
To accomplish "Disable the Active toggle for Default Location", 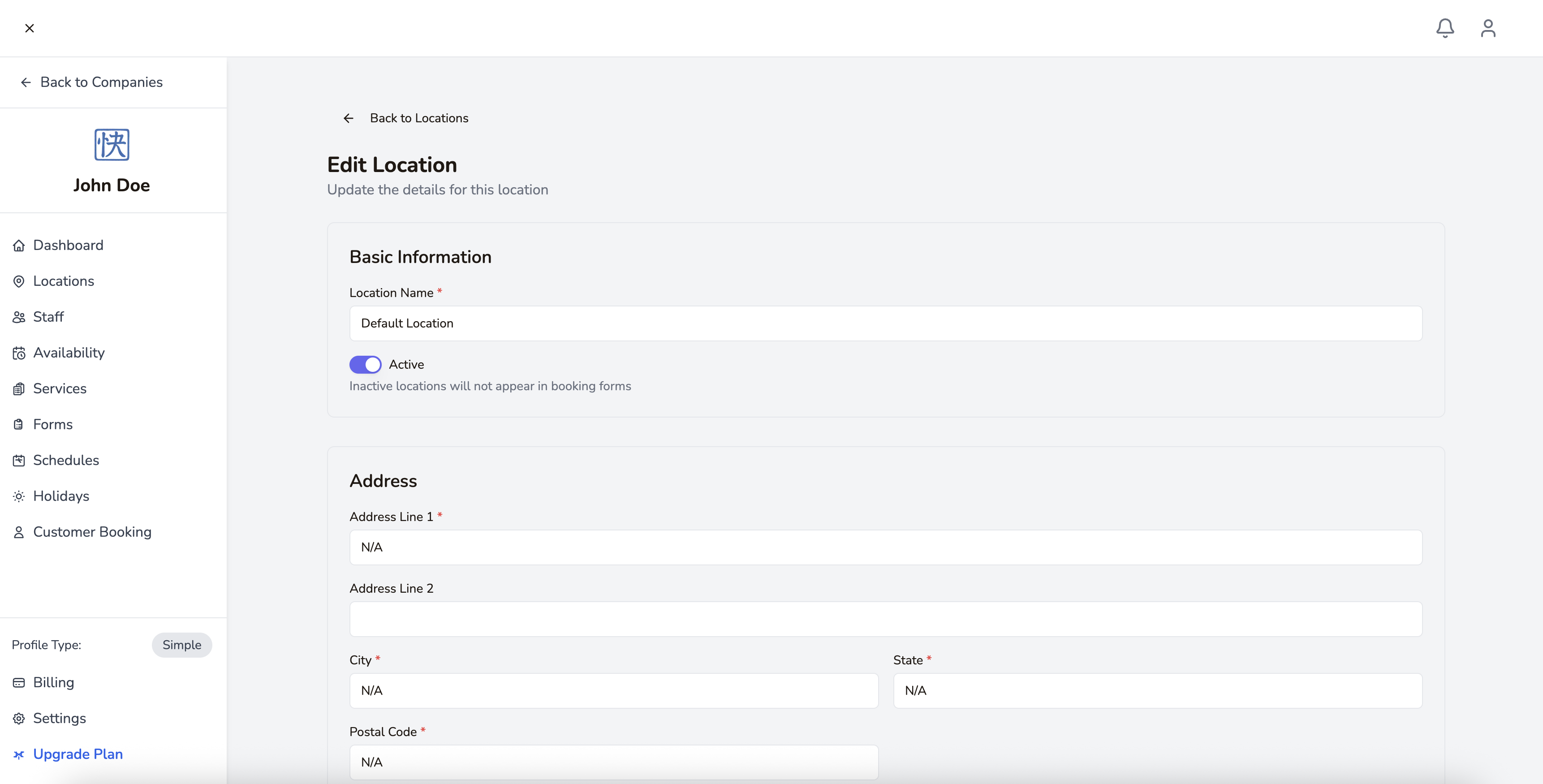I will coord(366,364).
